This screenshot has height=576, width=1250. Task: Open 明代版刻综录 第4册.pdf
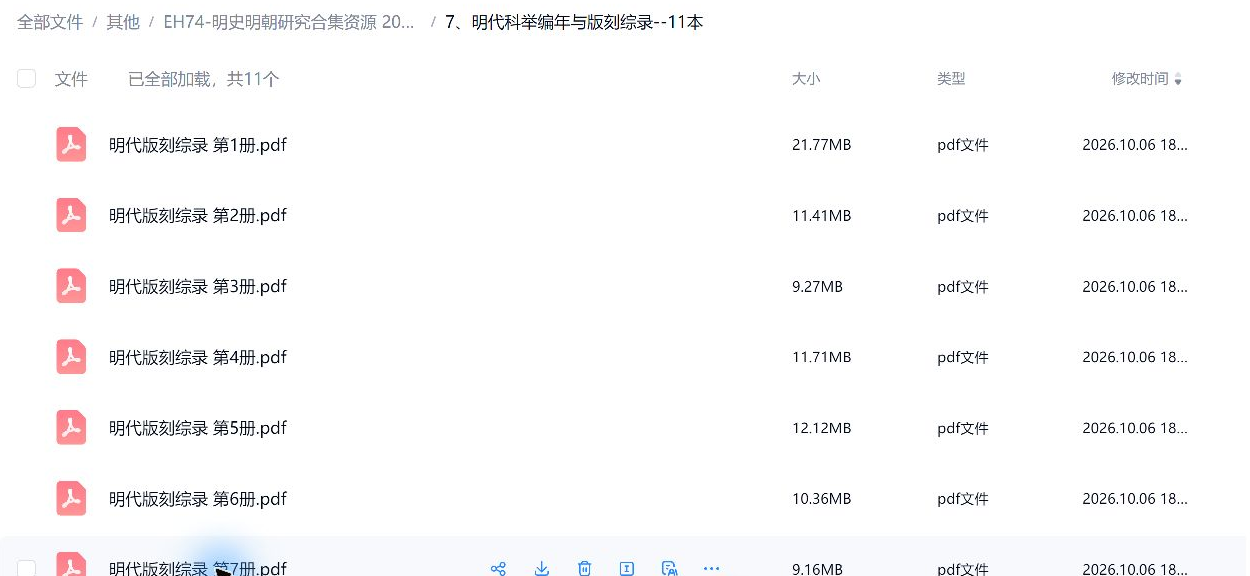198,357
